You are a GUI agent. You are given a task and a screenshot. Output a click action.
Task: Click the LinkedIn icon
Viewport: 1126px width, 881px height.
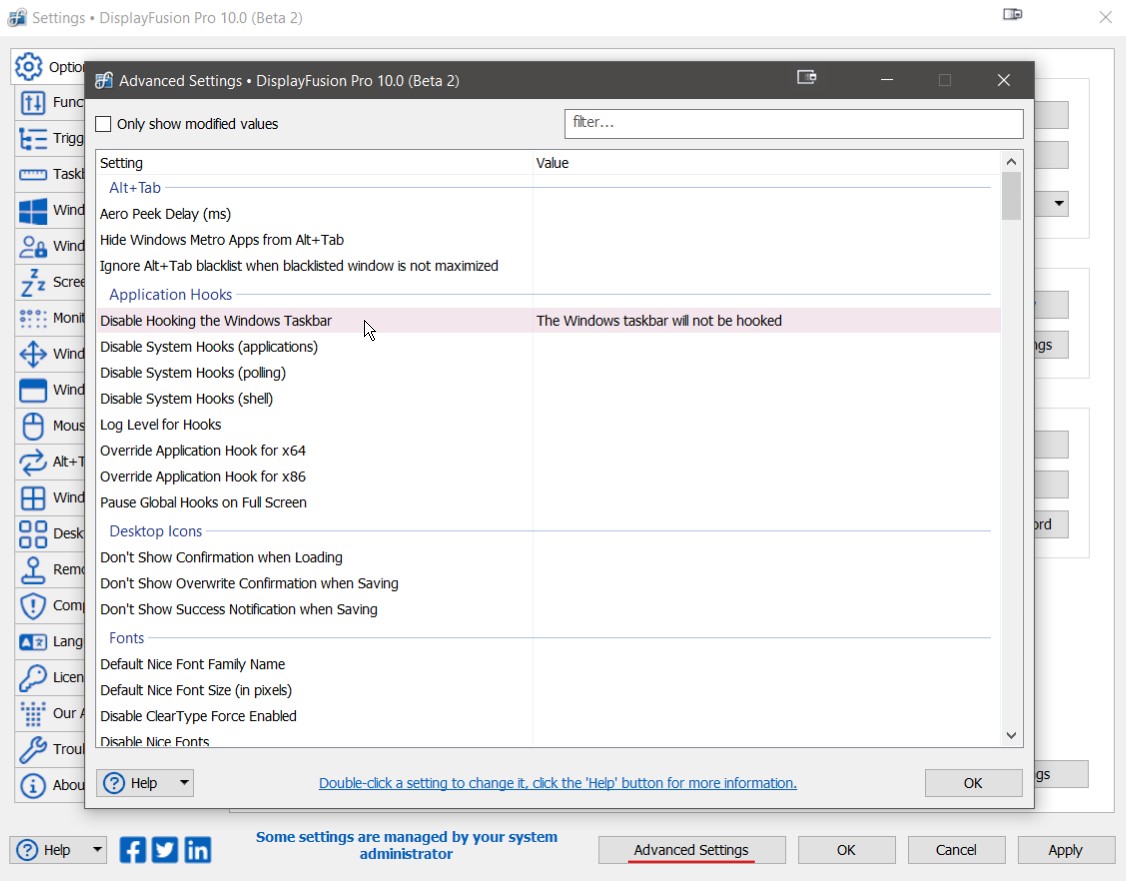pyautogui.click(x=198, y=850)
